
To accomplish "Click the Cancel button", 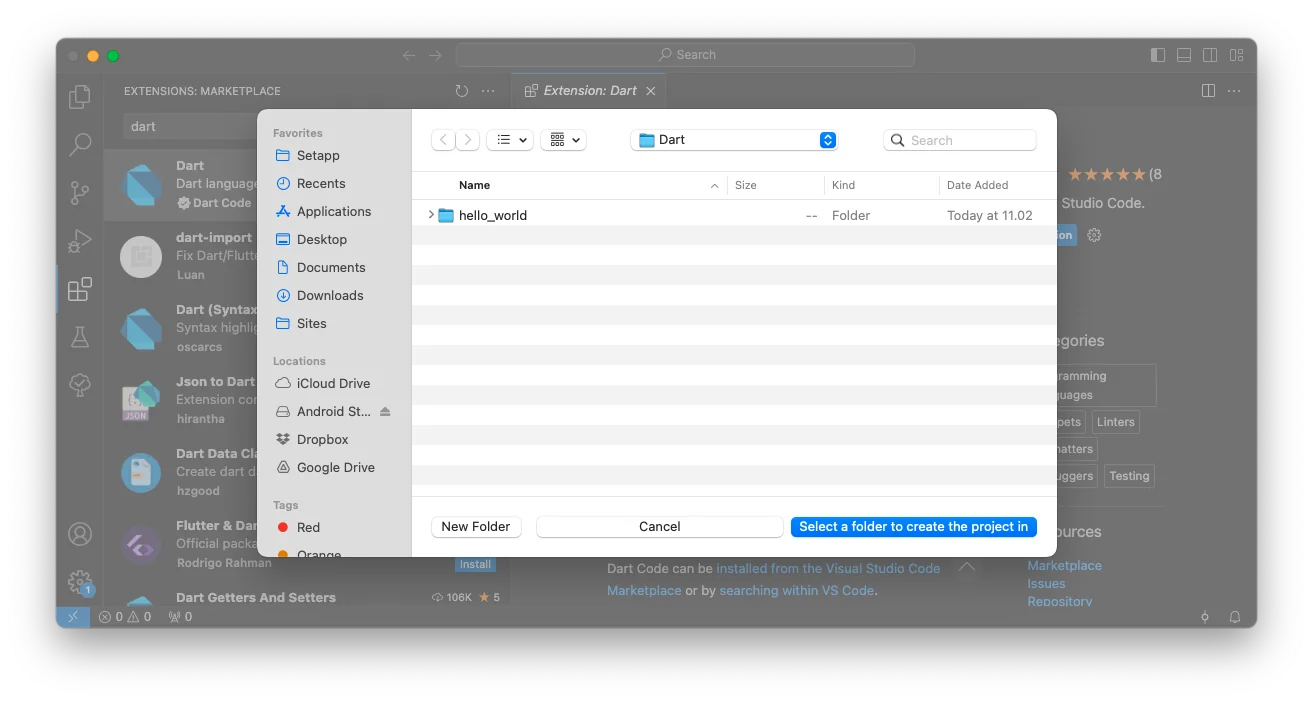I will pos(660,527).
